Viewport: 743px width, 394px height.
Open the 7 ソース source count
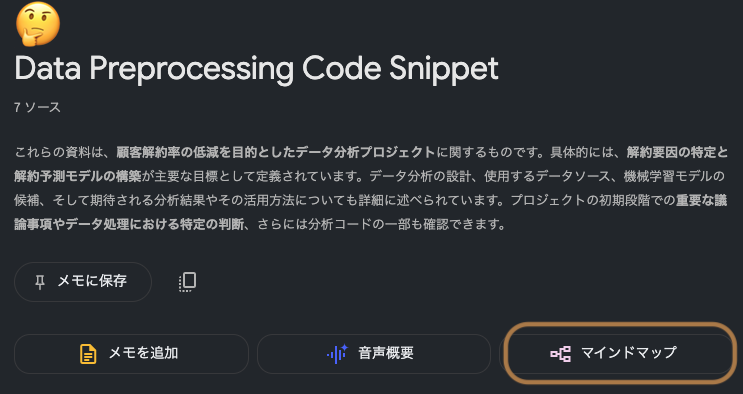[x=37, y=108]
